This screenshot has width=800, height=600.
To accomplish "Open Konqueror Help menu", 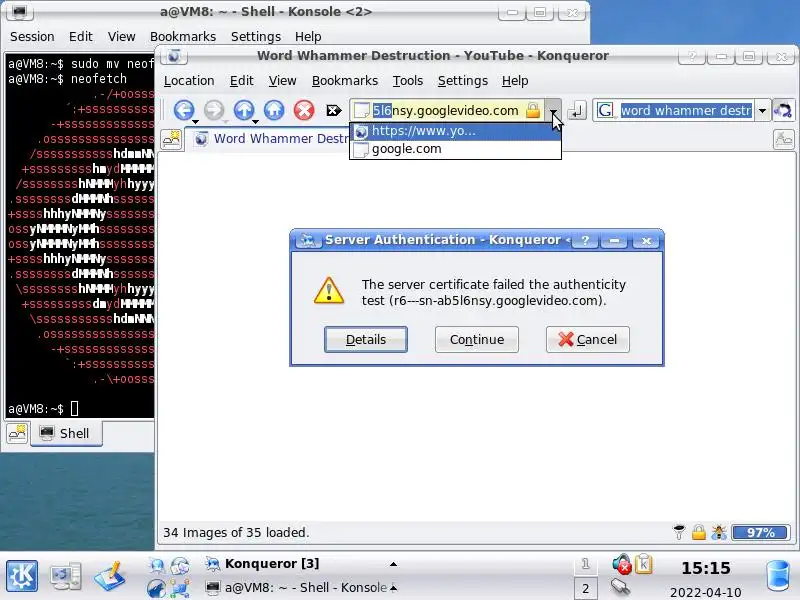I will [515, 81].
